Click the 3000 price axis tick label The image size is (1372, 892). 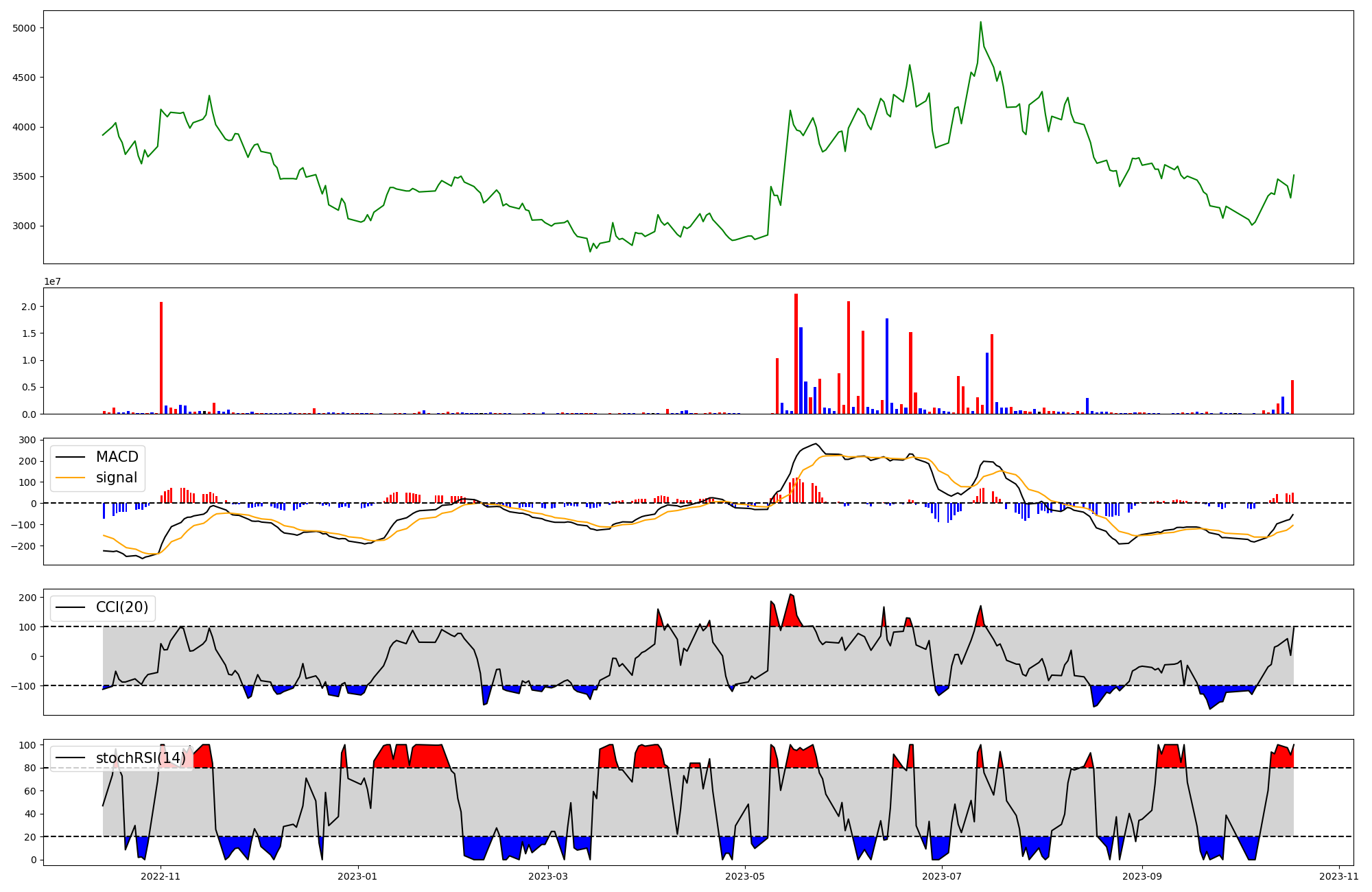point(24,226)
